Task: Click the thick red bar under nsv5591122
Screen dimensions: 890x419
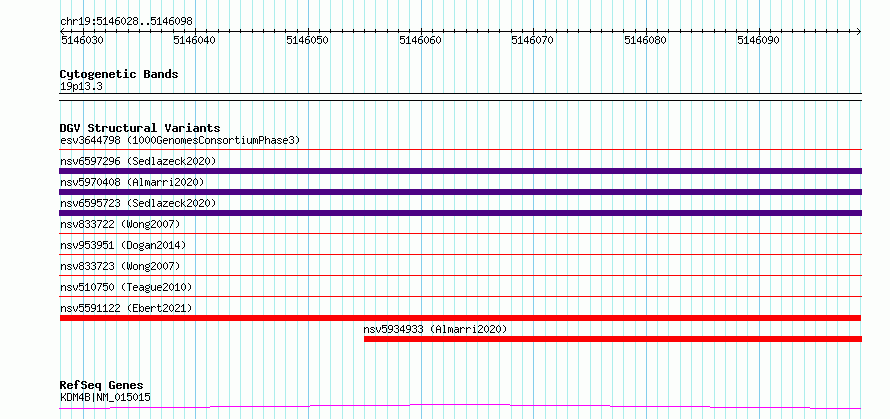Action: (461, 318)
